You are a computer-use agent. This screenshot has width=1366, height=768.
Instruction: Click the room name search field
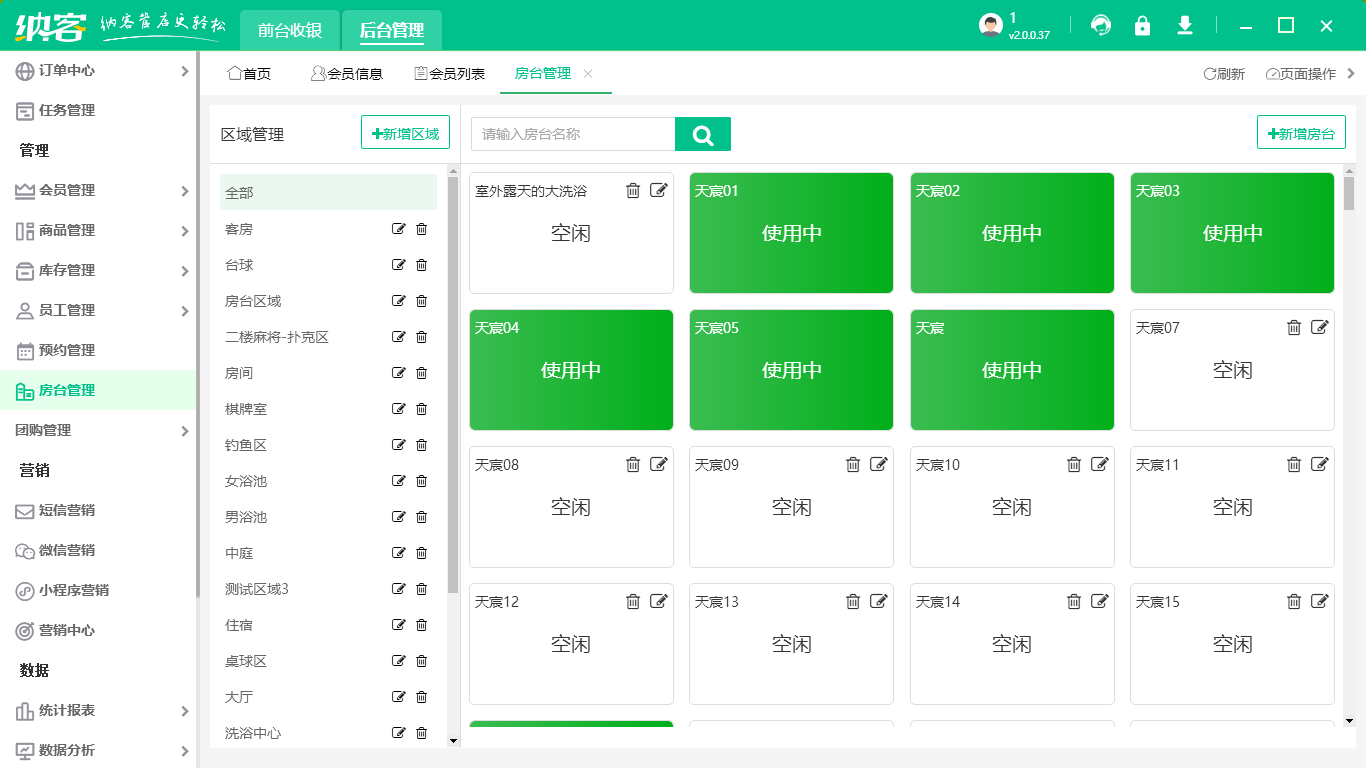coord(573,134)
